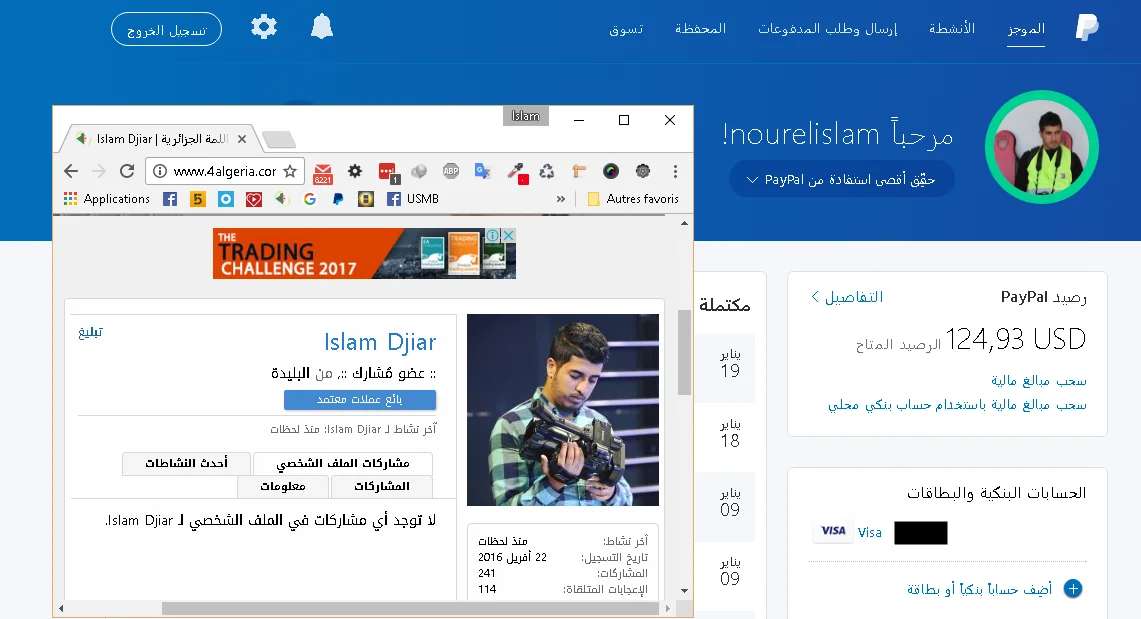Open the Facebook bookmark in bookmarks bar

pyautogui.click(x=170, y=199)
